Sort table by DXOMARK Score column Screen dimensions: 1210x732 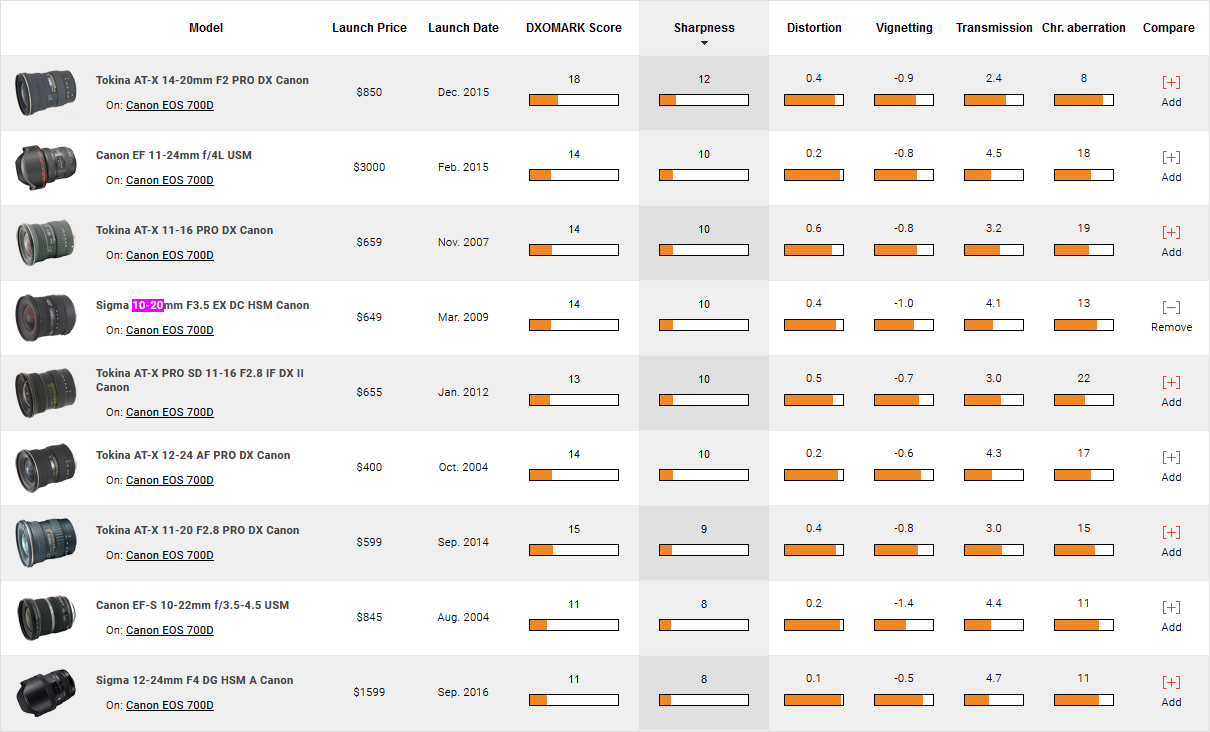(x=573, y=28)
